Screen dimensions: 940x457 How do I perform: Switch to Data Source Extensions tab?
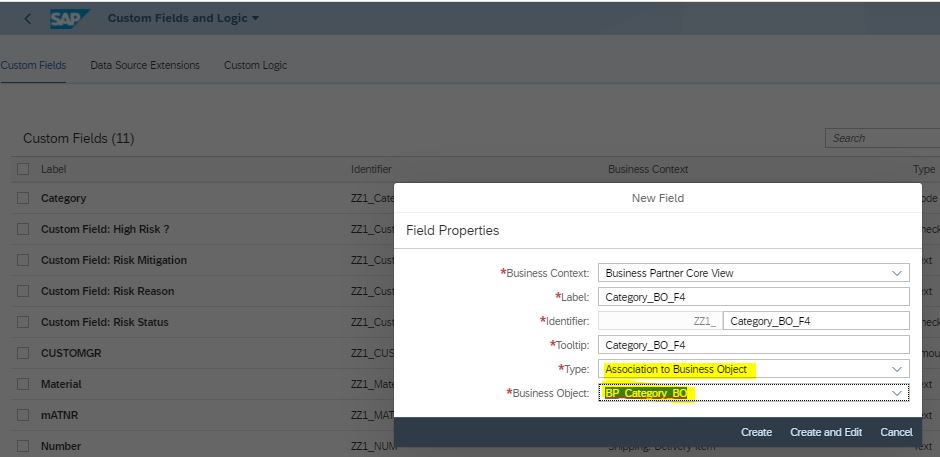[145, 65]
